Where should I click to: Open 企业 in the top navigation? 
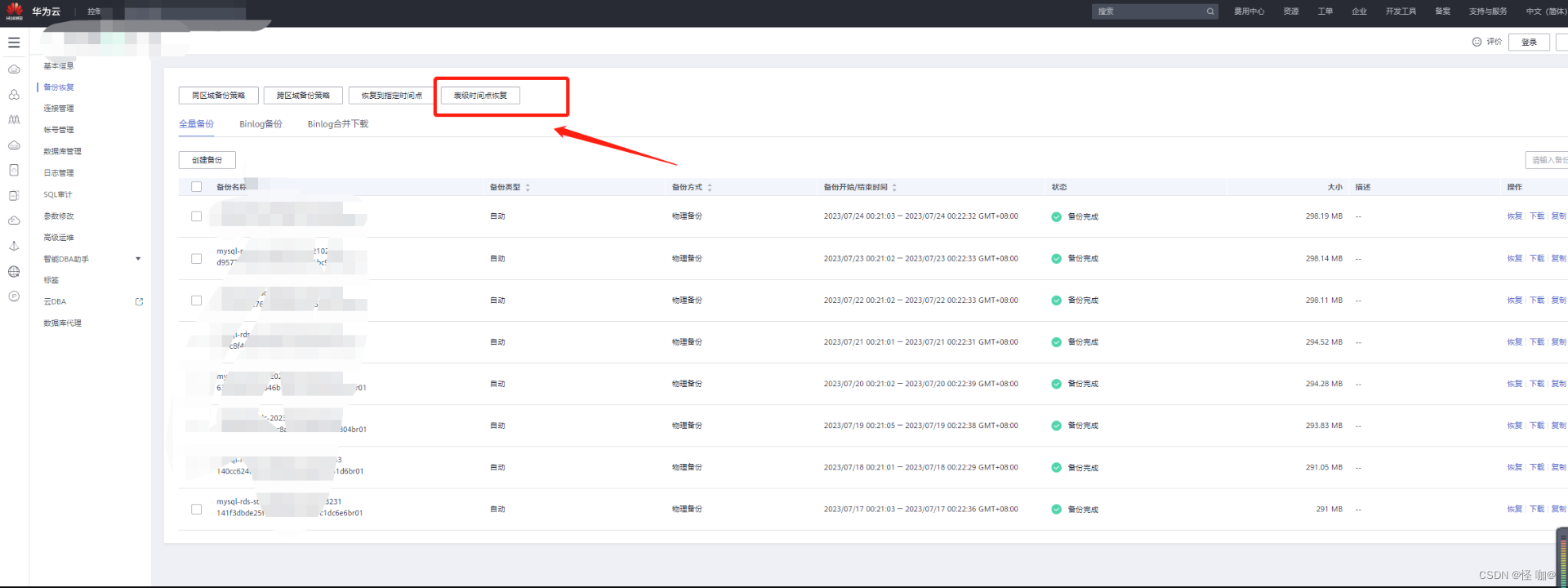pos(1359,11)
